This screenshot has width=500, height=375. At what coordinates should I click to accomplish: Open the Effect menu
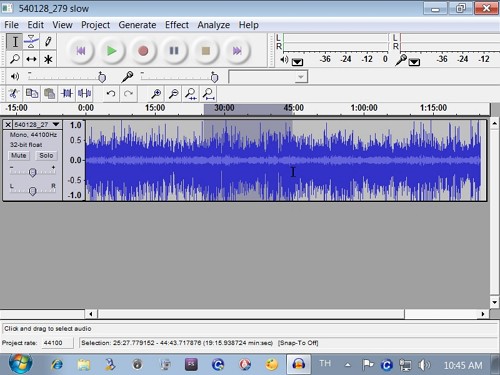click(177, 25)
